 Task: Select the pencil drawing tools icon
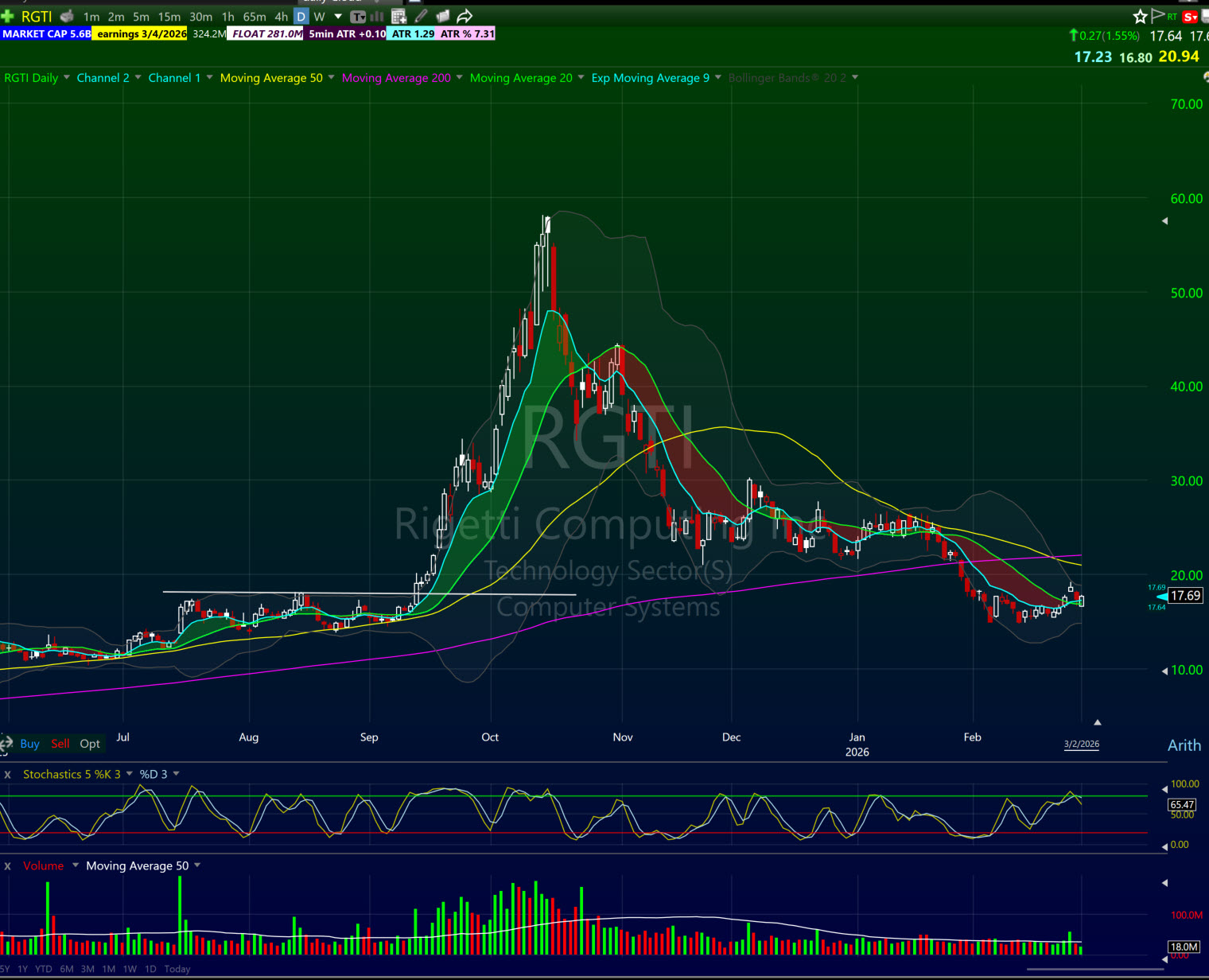pyautogui.click(x=422, y=16)
